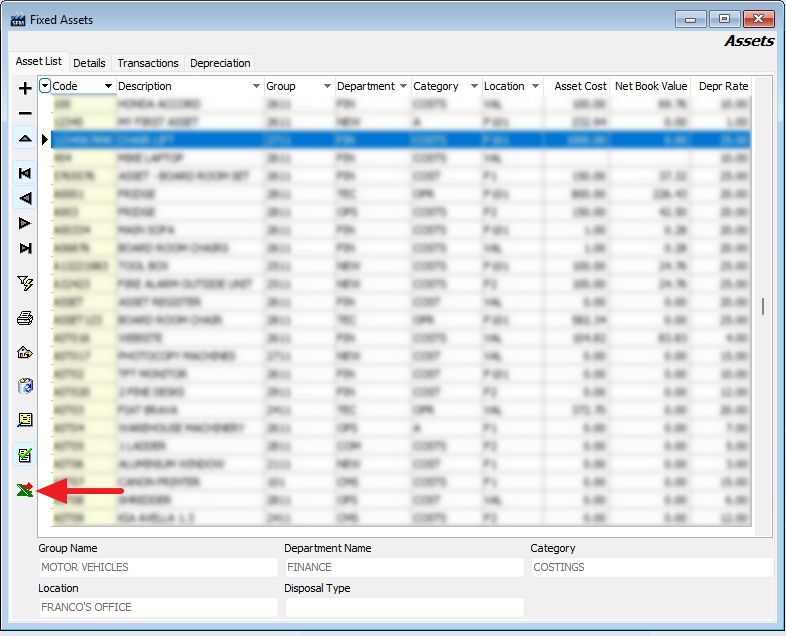Click the Excel export icon

click(x=25, y=490)
